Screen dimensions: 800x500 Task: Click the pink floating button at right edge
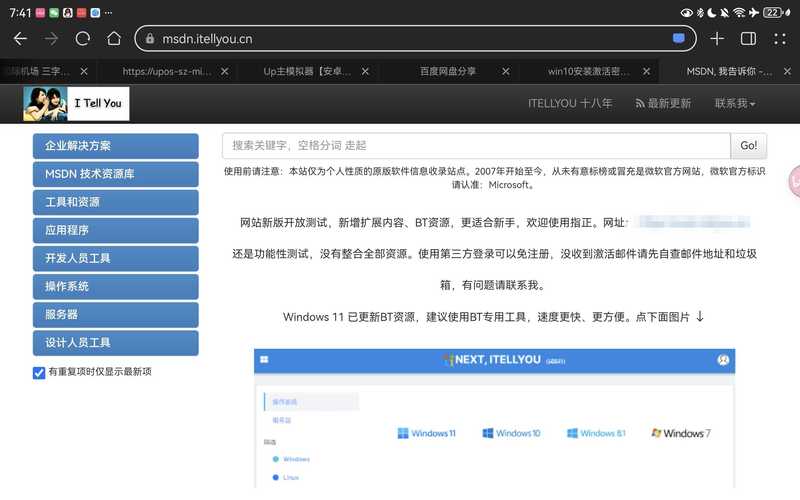[794, 181]
